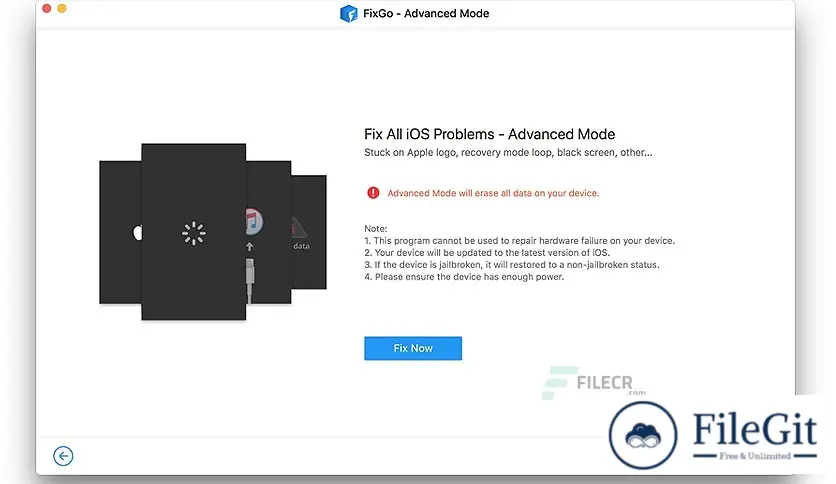Viewport: 836px width, 484px height.
Task: Close the window with red button
Action: coord(46,8)
